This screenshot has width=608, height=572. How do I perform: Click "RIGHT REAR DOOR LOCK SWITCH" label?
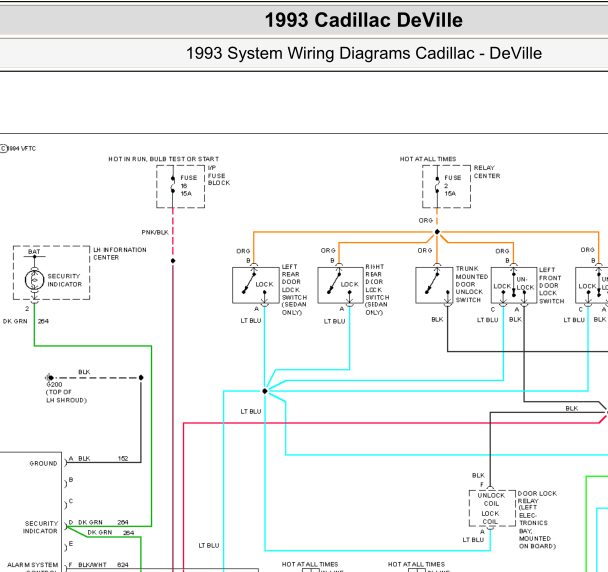click(377, 290)
